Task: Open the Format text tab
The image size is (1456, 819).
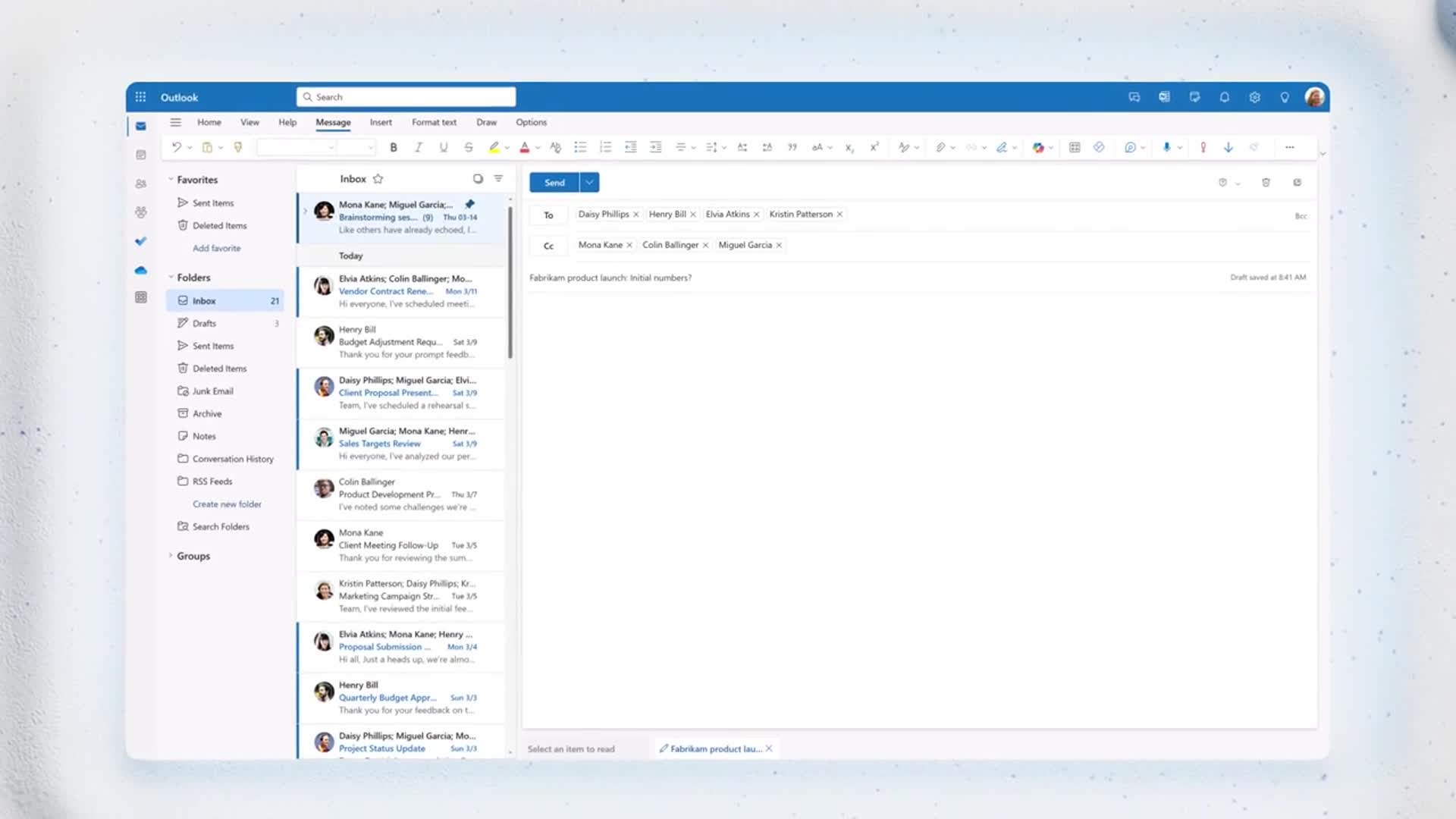Action: (x=434, y=122)
